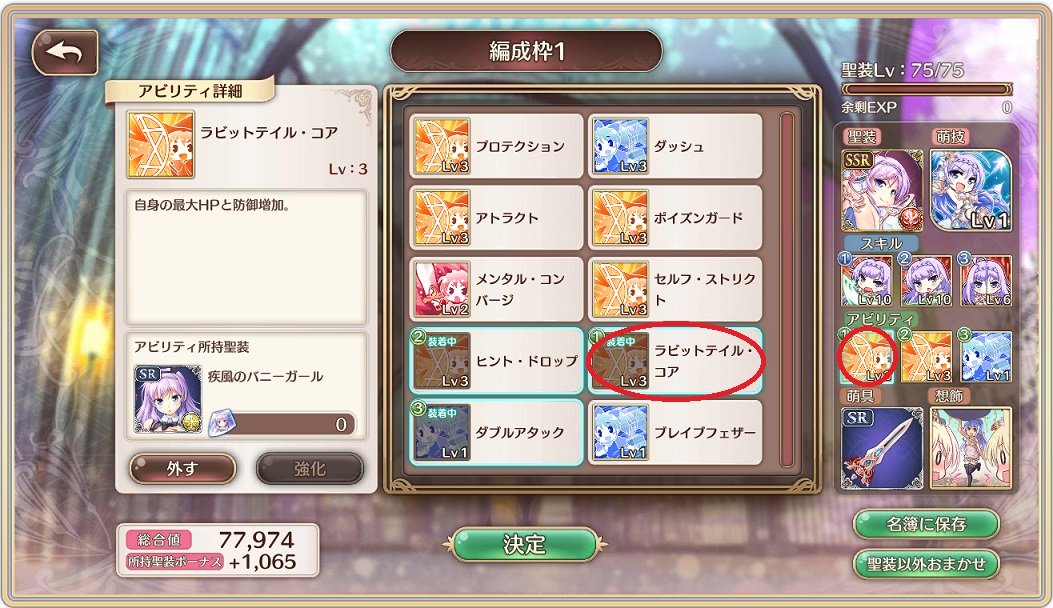Select the ダッシュ ability
The width and height of the screenshot is (1053, 608).
(675, 146)
